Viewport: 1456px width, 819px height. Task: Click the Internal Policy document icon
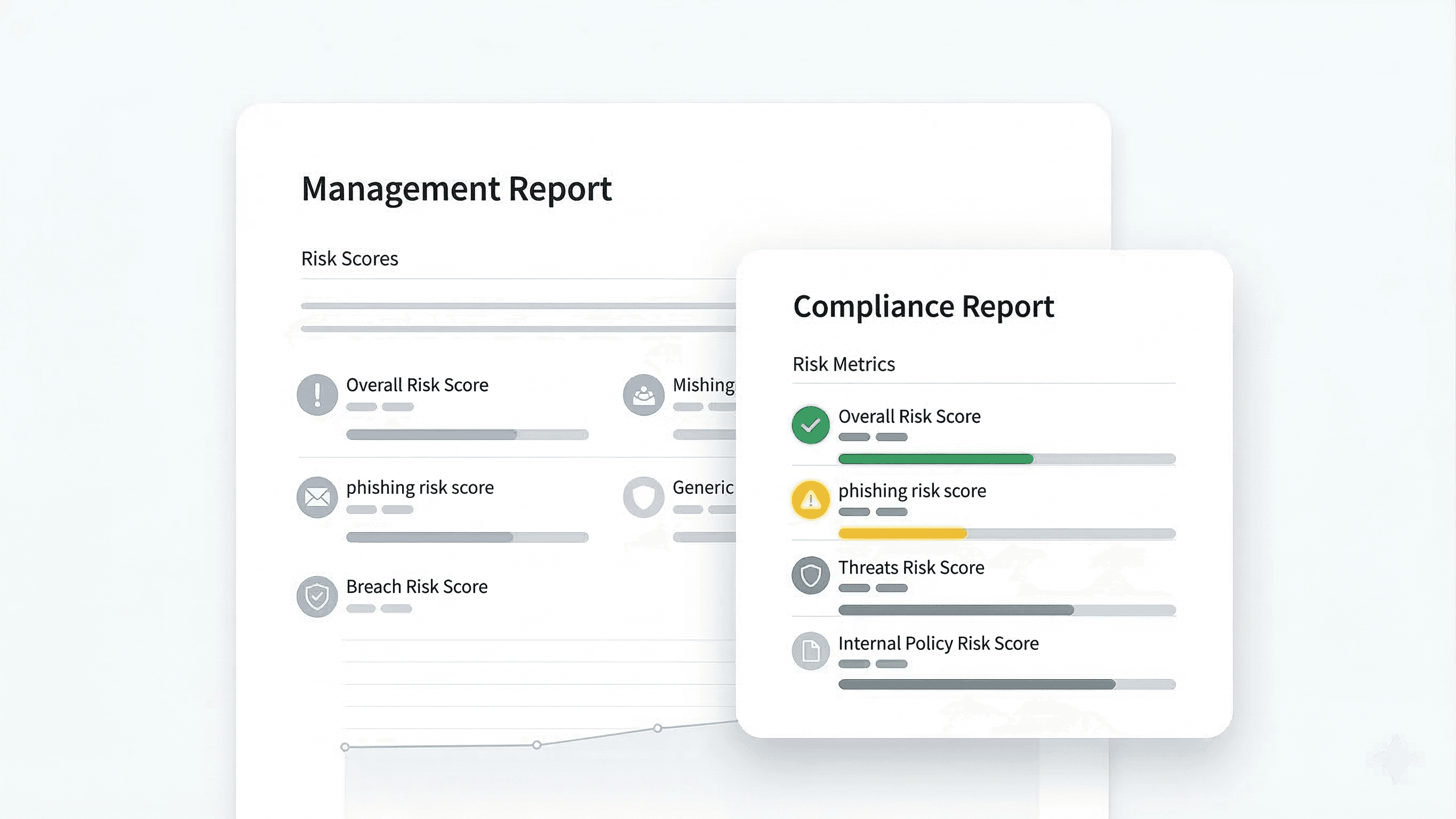[810, 651]
